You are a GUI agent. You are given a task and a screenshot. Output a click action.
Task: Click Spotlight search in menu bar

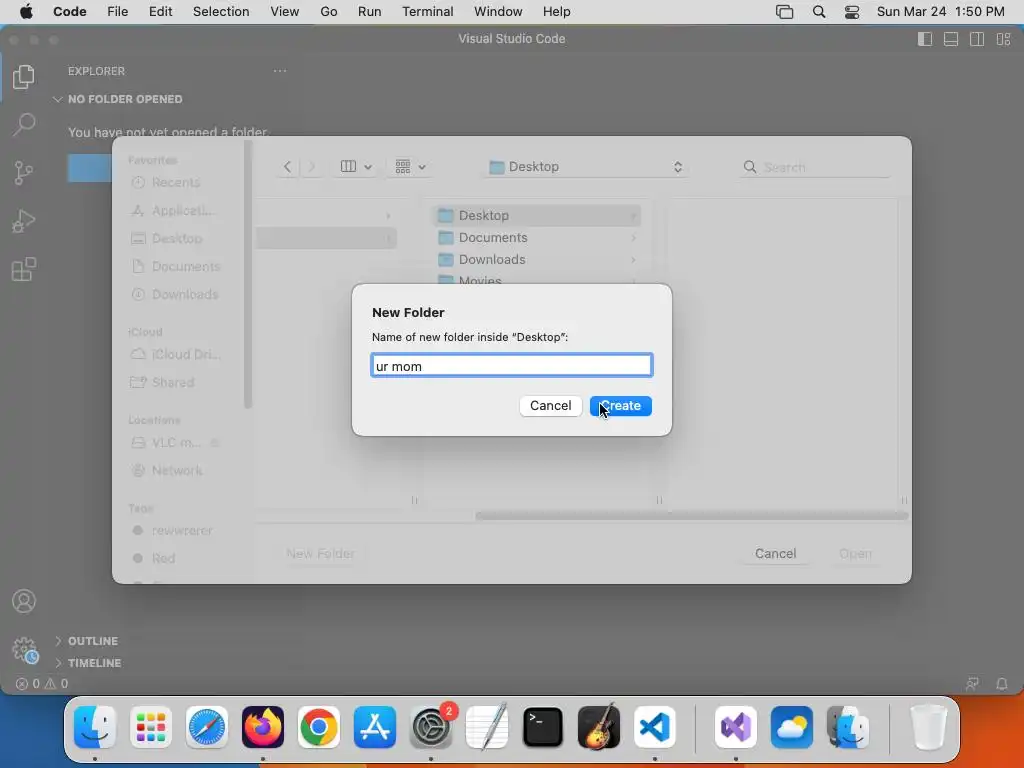819,12
